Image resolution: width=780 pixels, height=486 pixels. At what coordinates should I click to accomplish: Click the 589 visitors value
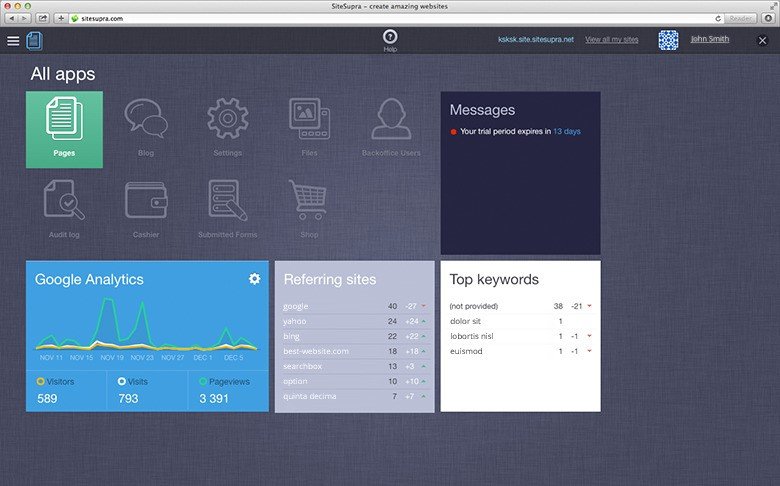47,398
